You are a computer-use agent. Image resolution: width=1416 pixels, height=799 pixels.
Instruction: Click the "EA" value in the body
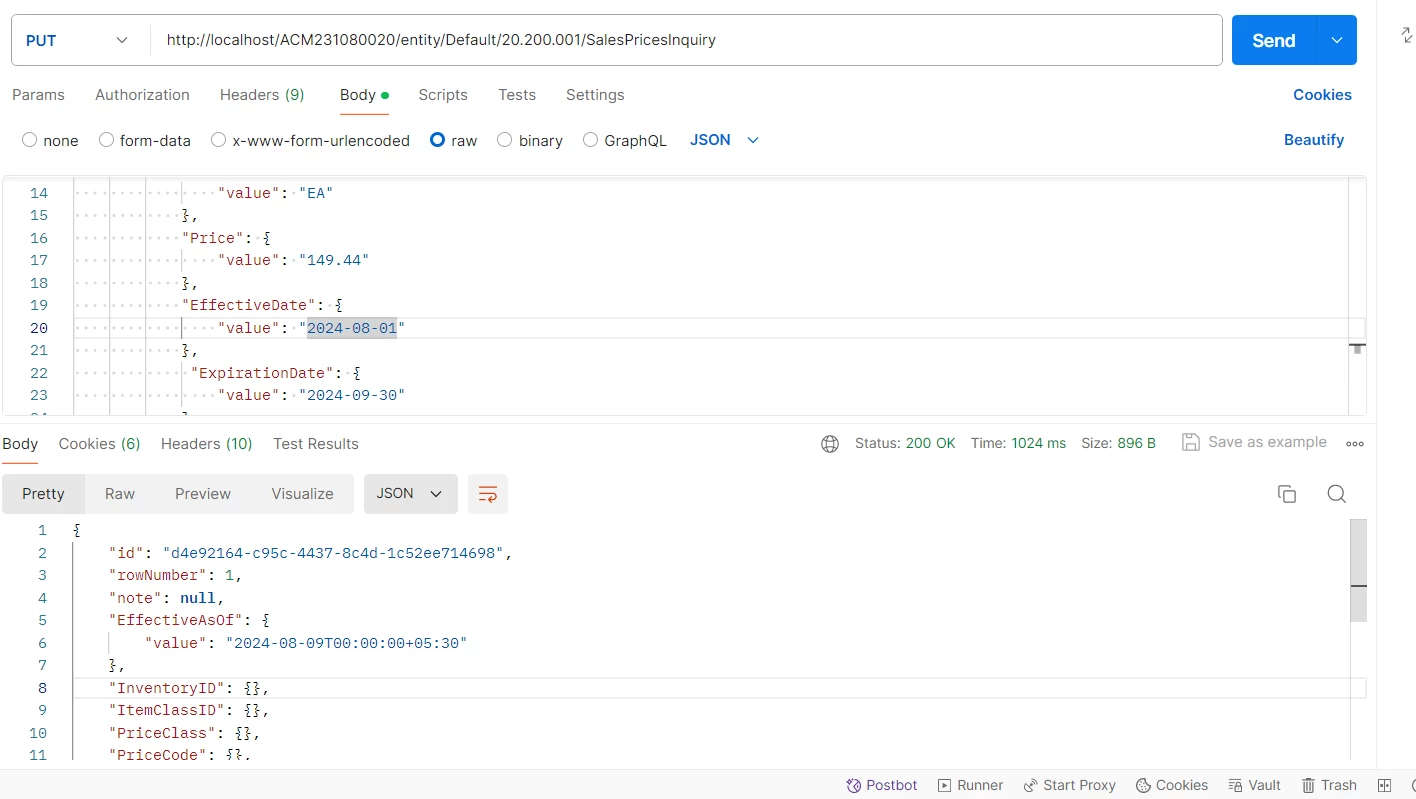(x=315, y=193)
